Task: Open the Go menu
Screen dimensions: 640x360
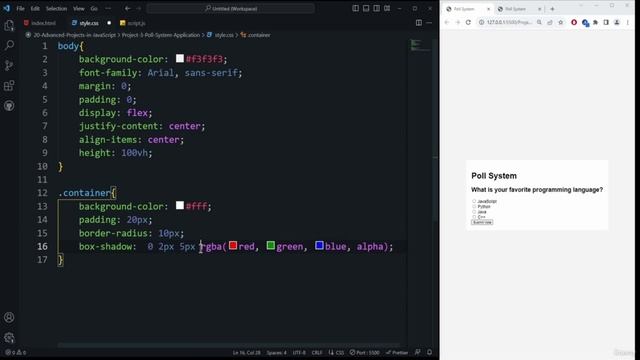Action: [x=94, y=8]
